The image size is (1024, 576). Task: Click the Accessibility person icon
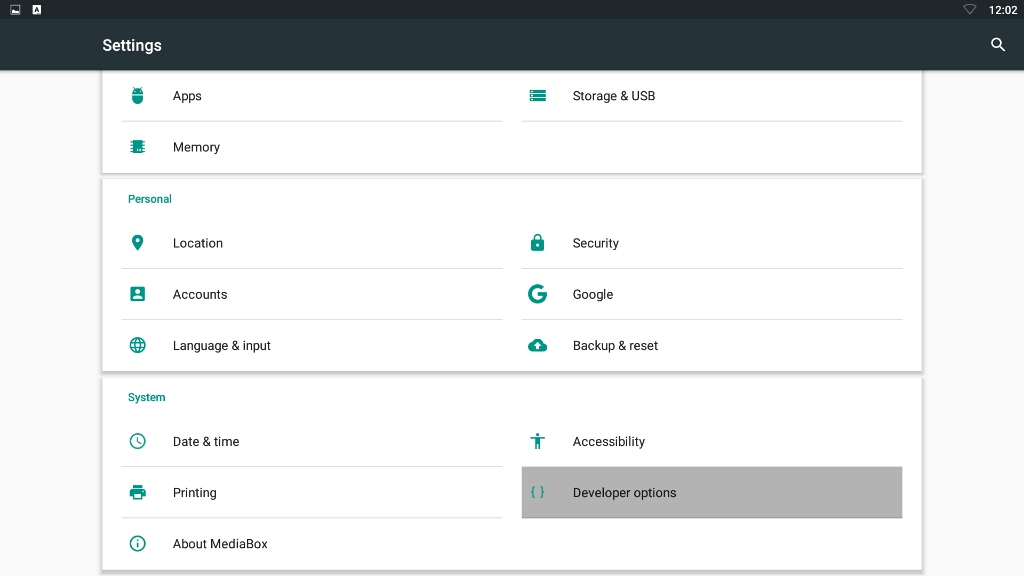[538, 441]
